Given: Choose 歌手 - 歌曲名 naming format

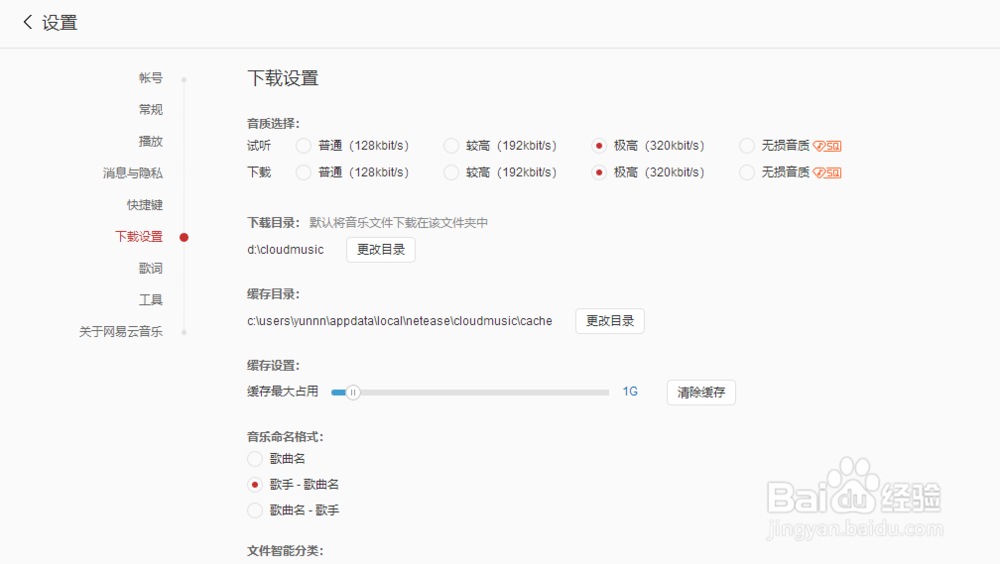Looking at the screenshot, I should pyautogui.click(x=255, y=485).
